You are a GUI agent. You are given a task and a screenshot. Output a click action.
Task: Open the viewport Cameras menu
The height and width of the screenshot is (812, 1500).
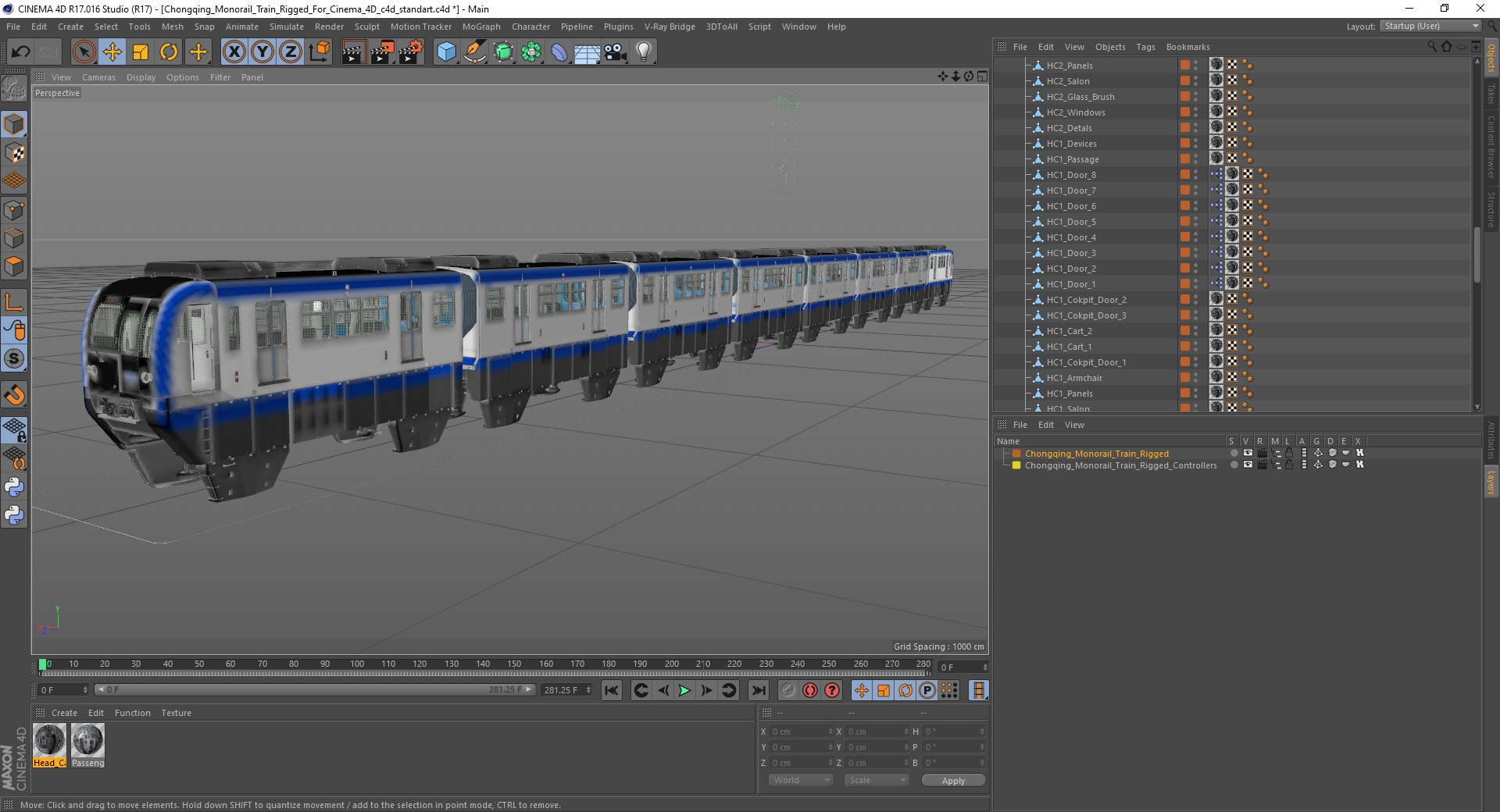click(x=98, y=77)
